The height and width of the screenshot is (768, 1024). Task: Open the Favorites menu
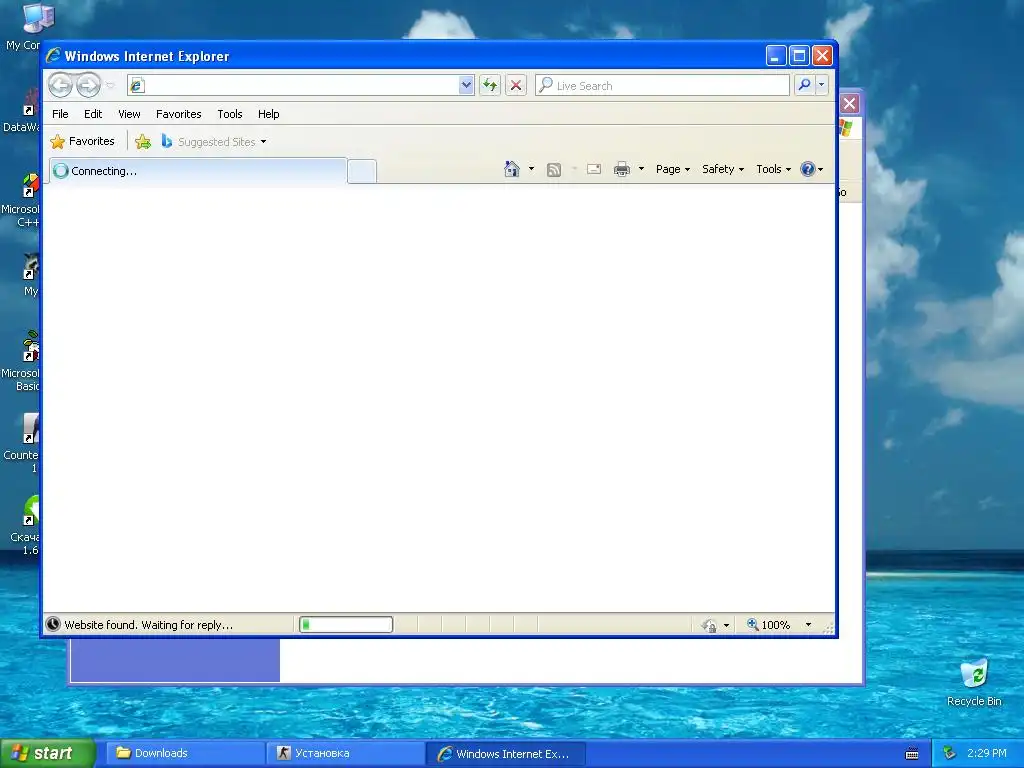point(178,114)
